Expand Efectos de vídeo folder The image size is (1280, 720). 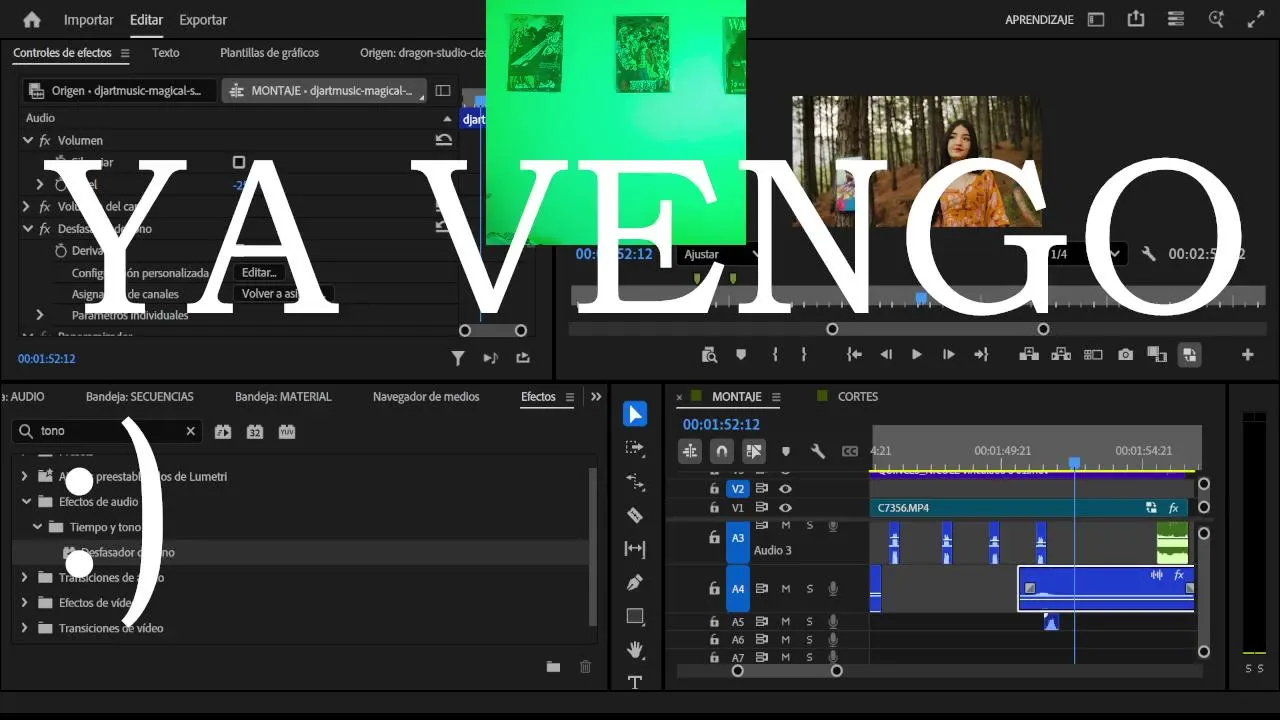pyautogui.click(x=25, y=603)
